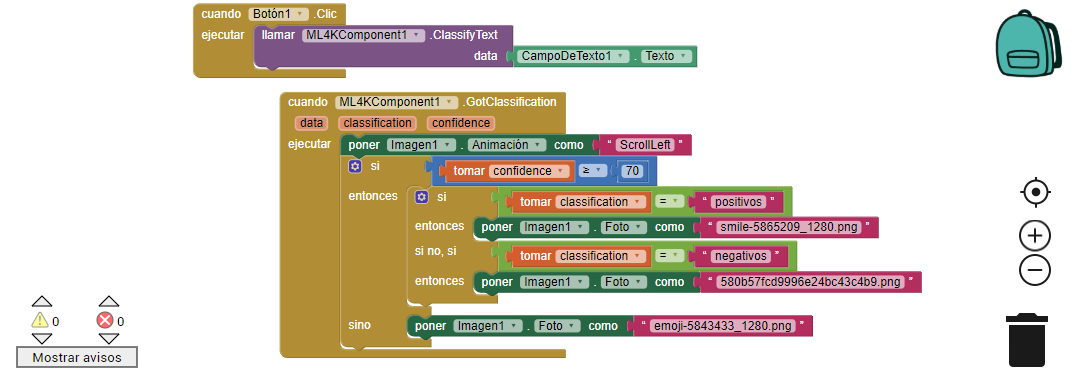1073x389 pixels.
Task: Open the backpack icon
Action: point(1028,42)
